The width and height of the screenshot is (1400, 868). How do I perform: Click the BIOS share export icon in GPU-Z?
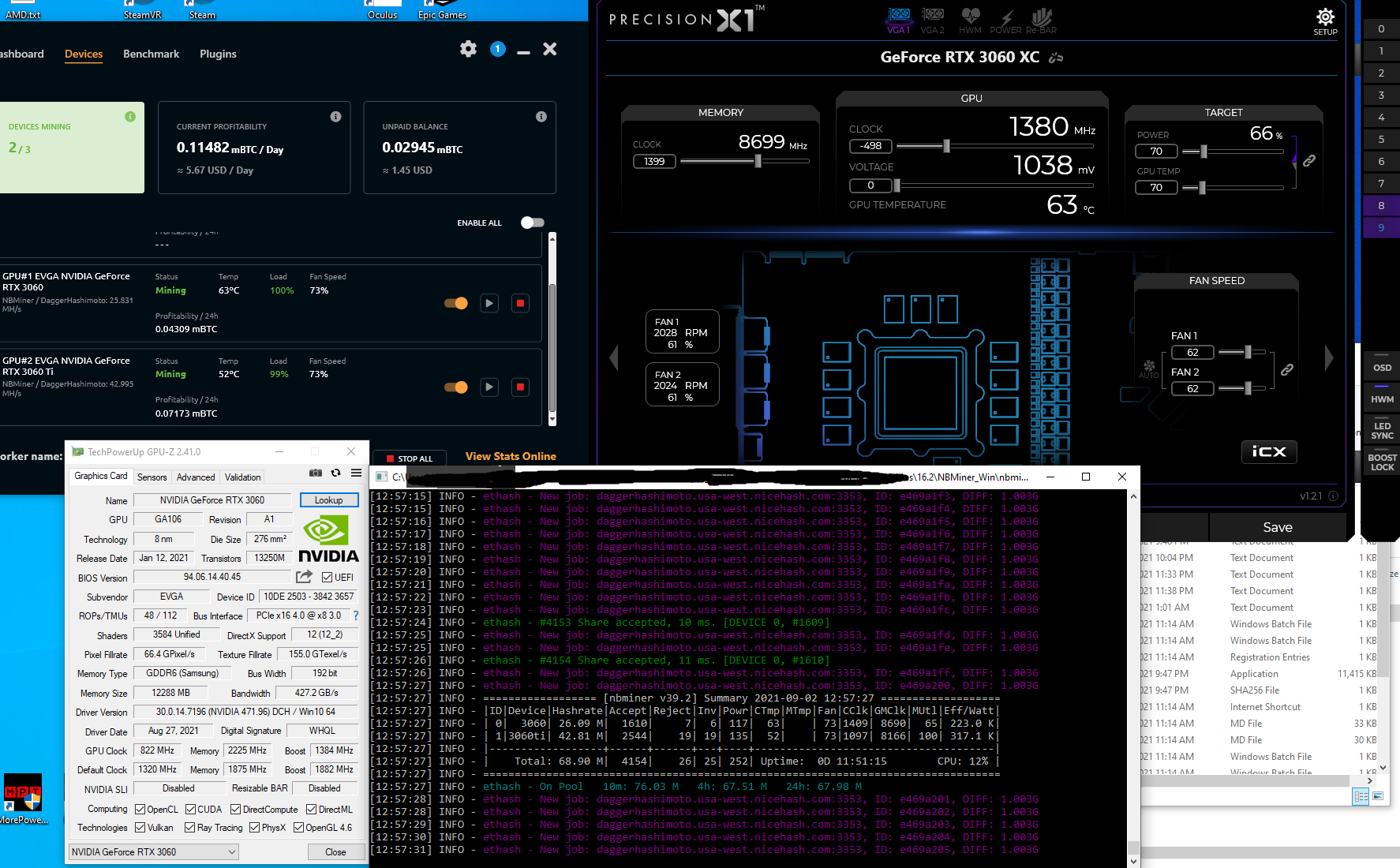[304, 577]
